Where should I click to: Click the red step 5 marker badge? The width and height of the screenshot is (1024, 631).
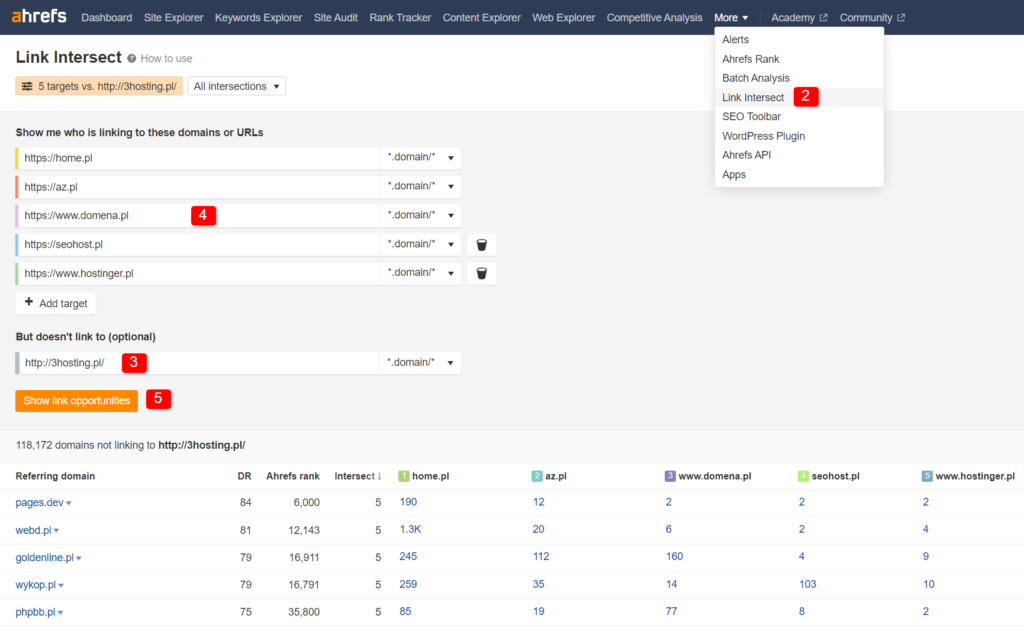[x=158, y=399]
